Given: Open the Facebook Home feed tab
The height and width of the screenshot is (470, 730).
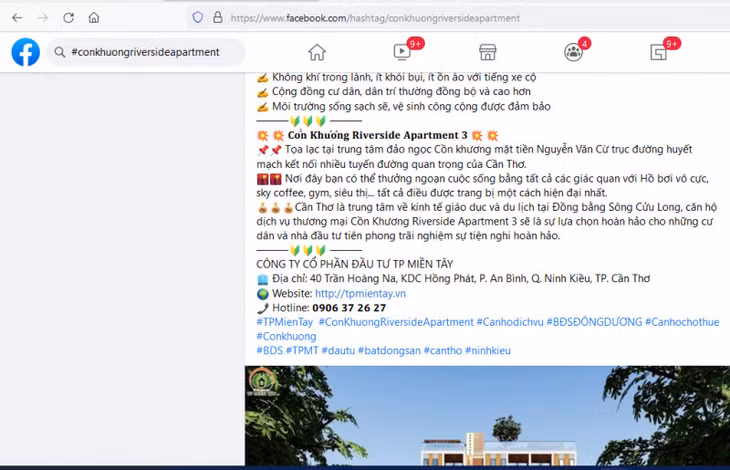Looking at the screenshot, I should click(x=317, y=52).
